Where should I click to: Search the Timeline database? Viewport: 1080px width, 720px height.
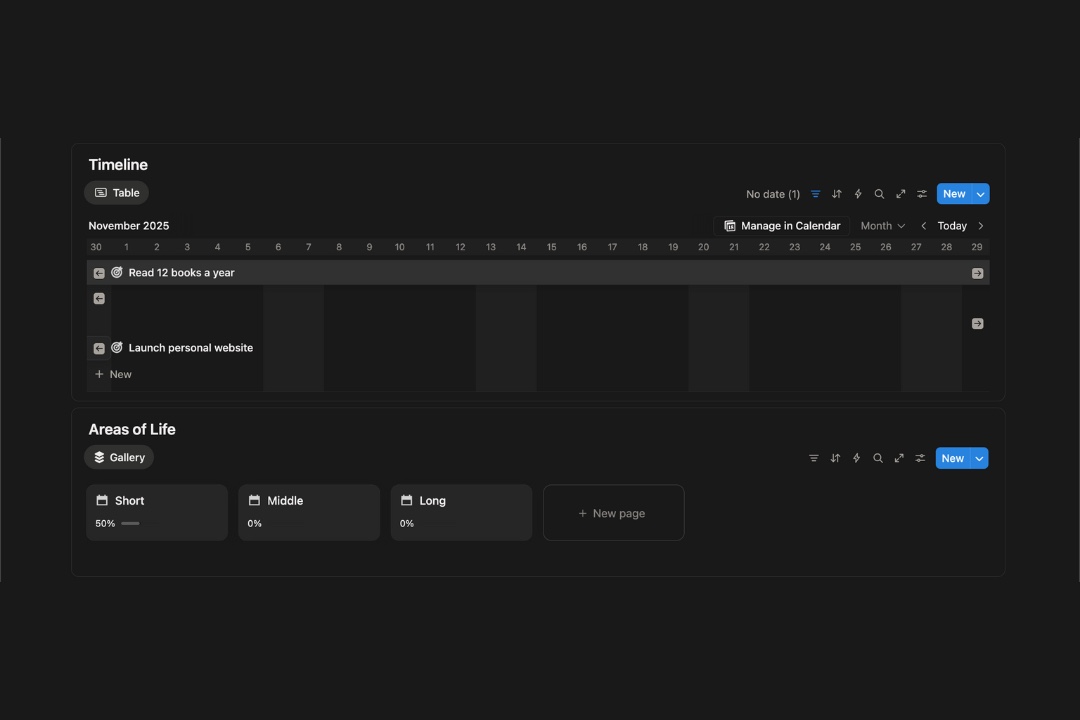click(x=879, y=194)
